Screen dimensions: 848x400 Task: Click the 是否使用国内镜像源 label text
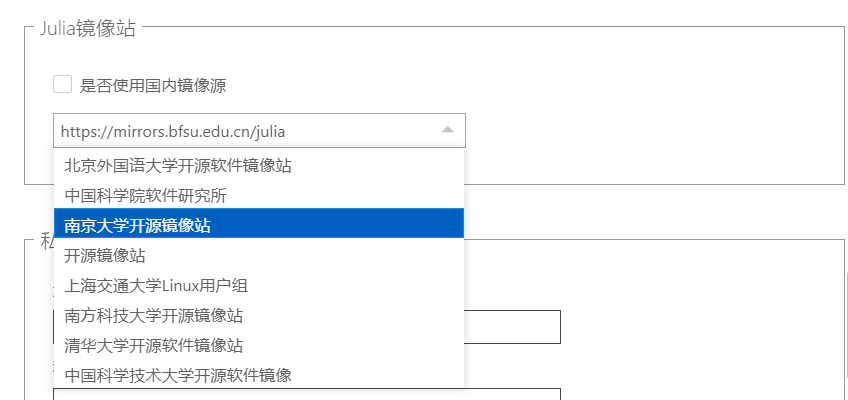(153, 86)
